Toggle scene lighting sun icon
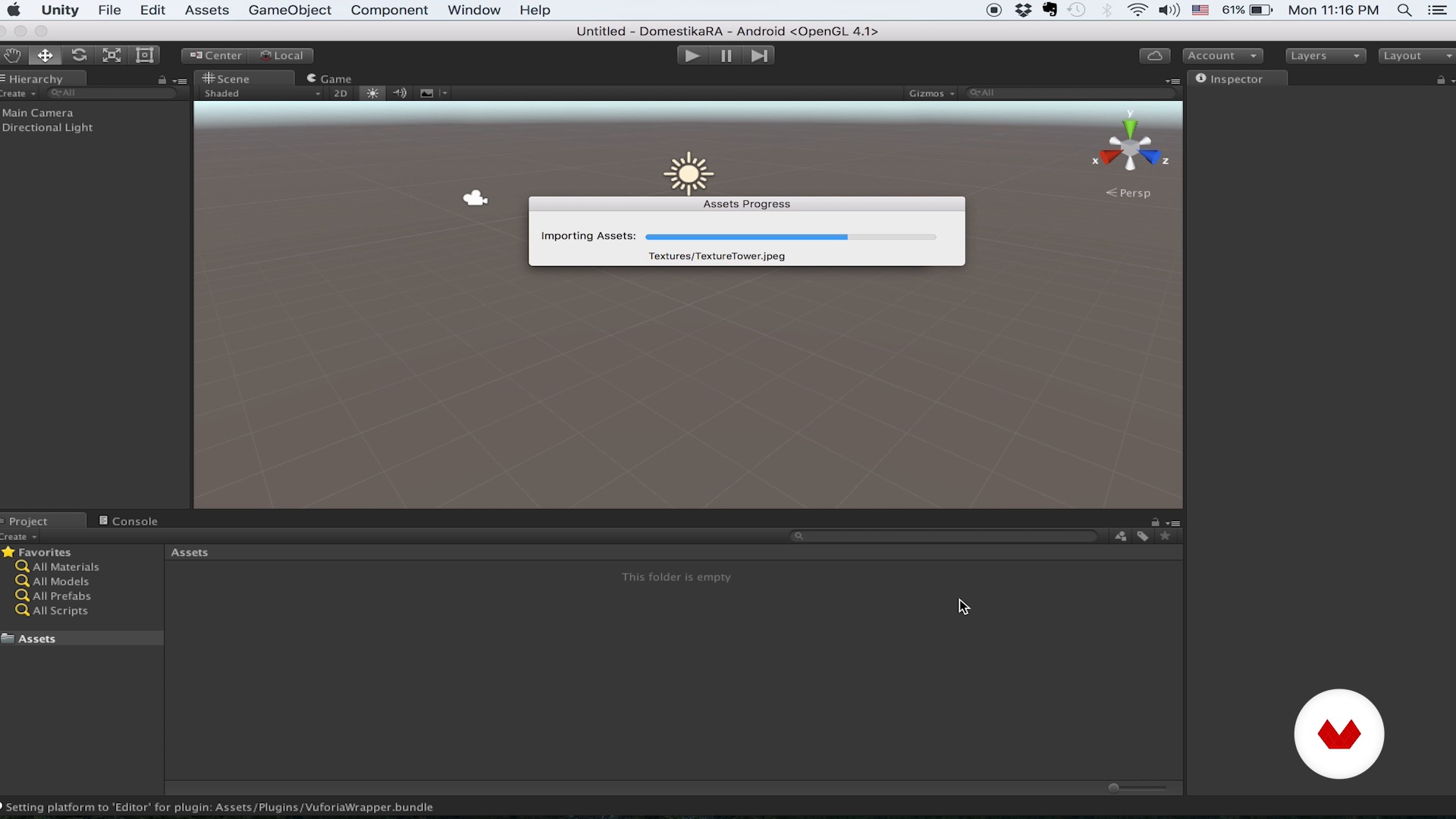This screenshot has height=819, width=1456. click(372, 93)
